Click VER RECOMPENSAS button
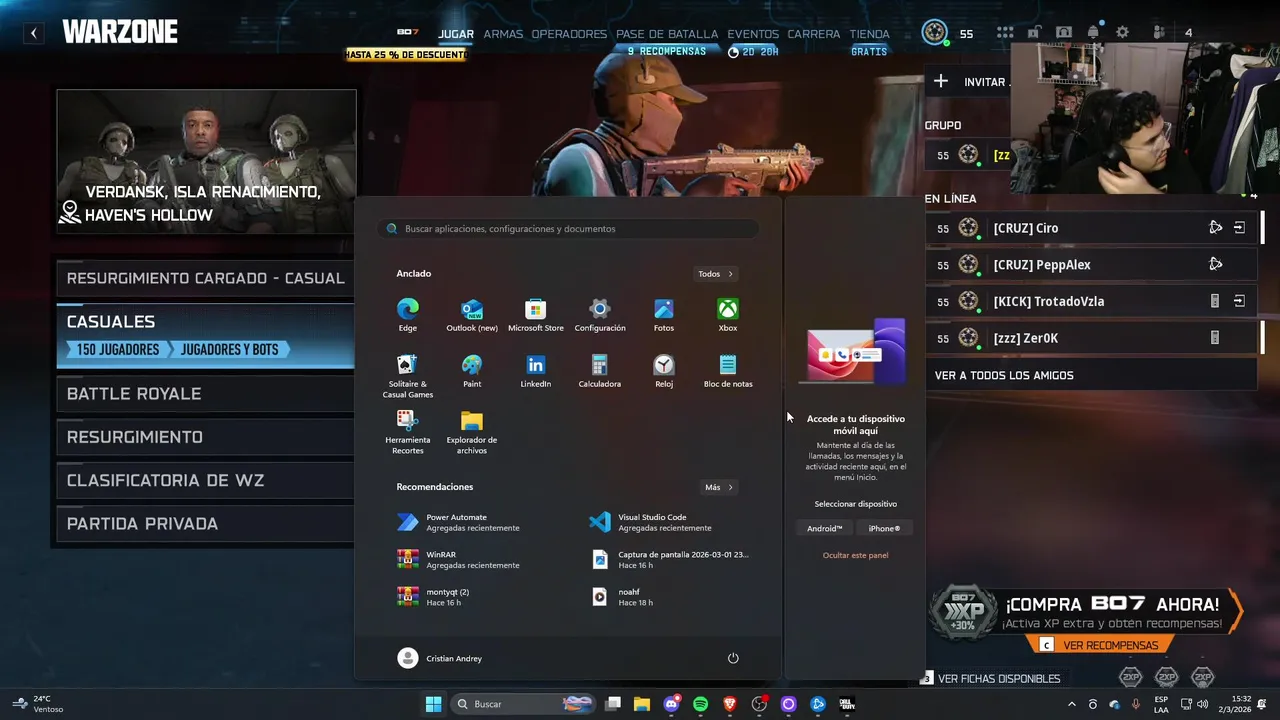This screenshot has height=720, width=1280. click(x=1100, y=645)
